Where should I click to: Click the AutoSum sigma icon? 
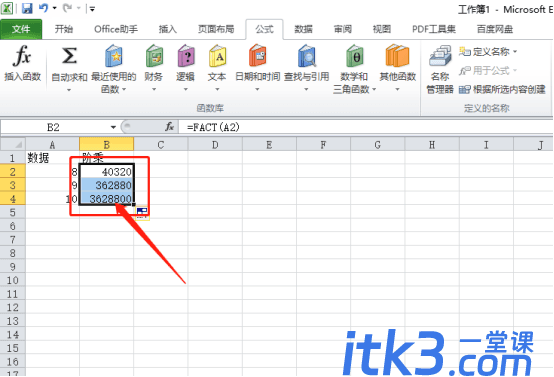pyautogui.click(x=69, y=56)
